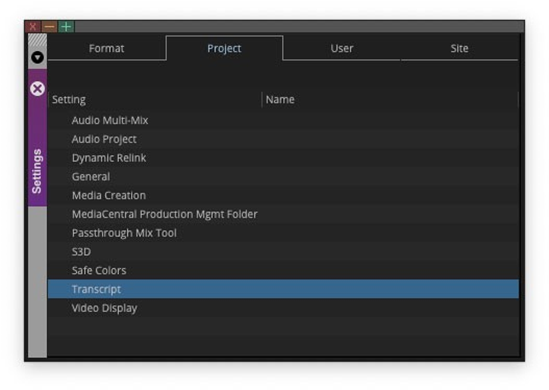Select the Safe Colors setting
The height and width of the screenshot is (390, 549).
(x=283, y=271)
